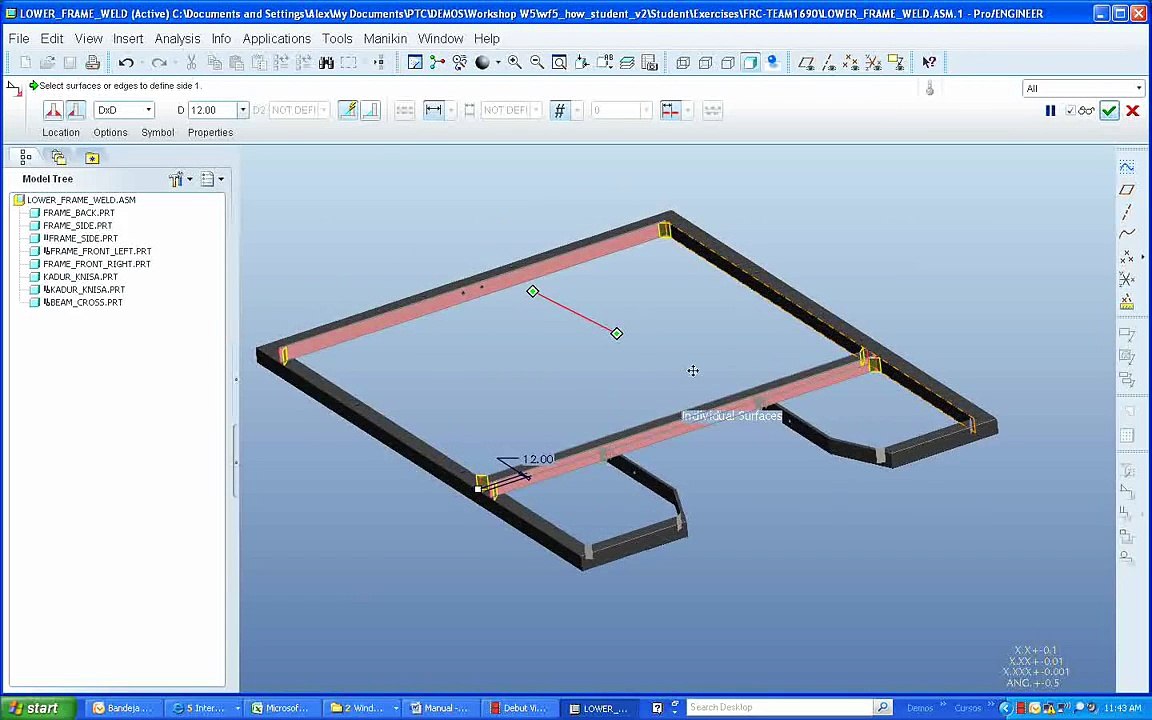The height and width of the screenshot is (720, 1152).
Task: Click the Print icon in toolbar
Action: [93, 62]
